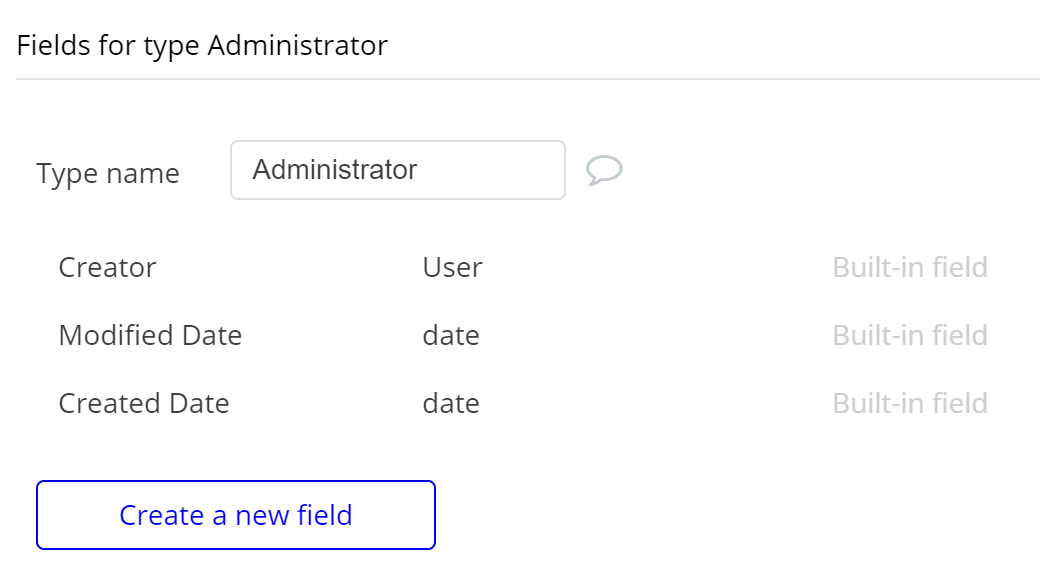Click the word Administrator in the heading
This screenshot has width=1040, height=572.
pyautogui.click(x=297, y=46)
